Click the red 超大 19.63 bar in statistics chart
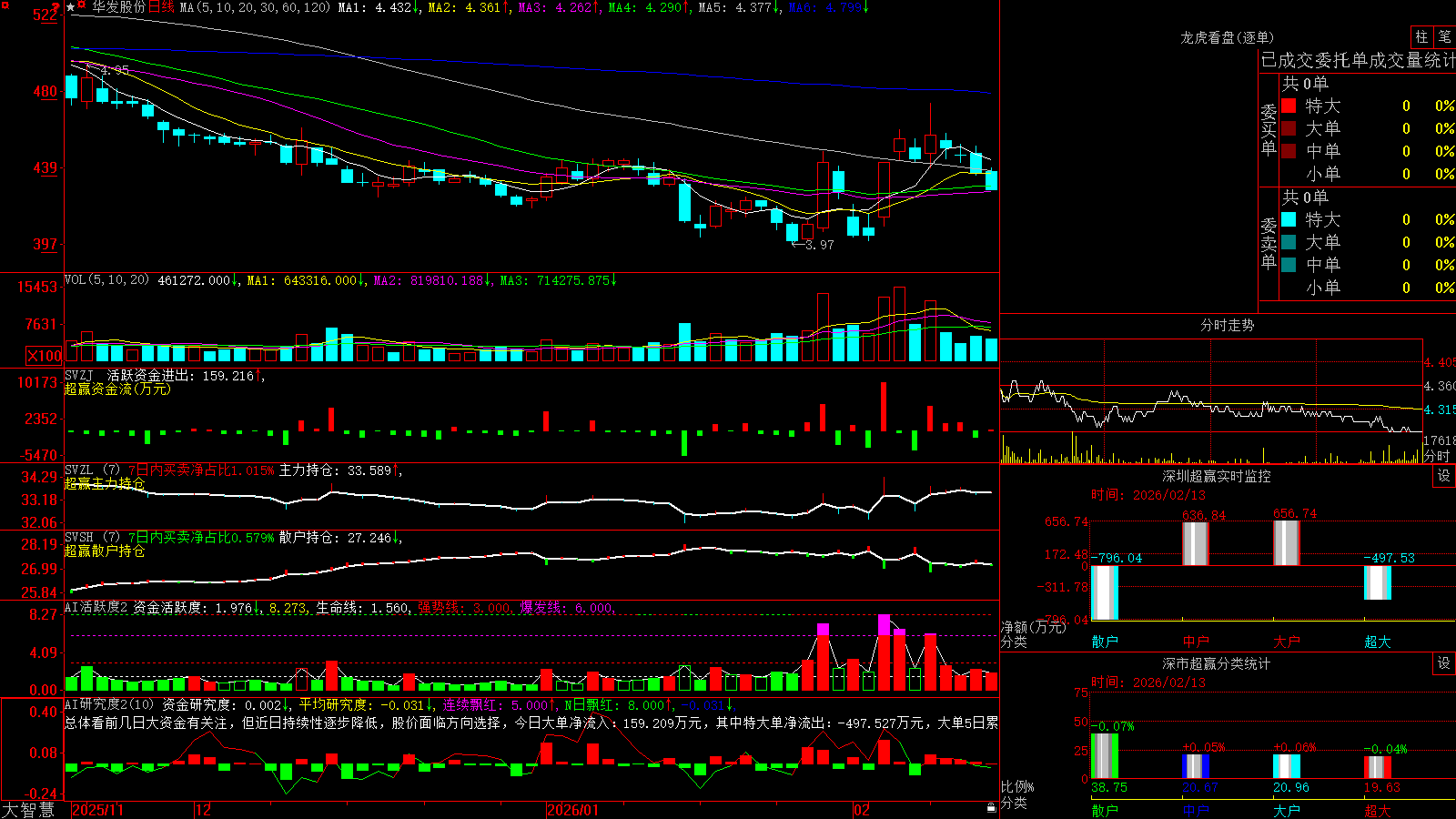 [1378, 767]
